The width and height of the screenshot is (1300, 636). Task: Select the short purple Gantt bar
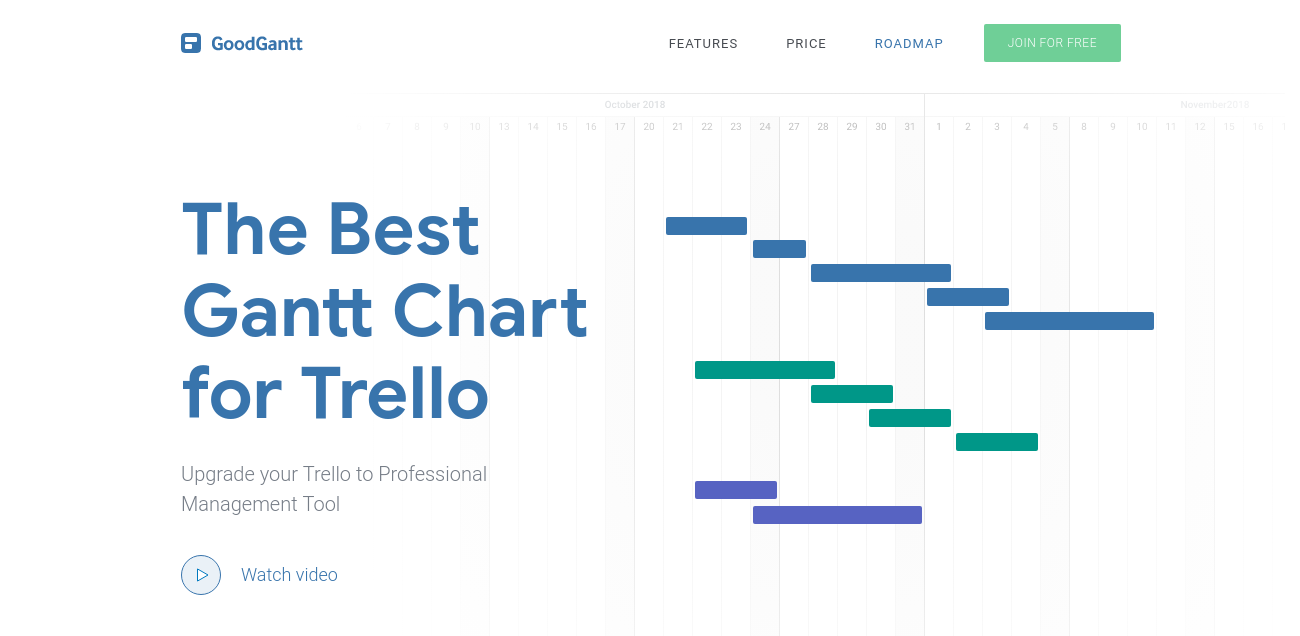736,490
